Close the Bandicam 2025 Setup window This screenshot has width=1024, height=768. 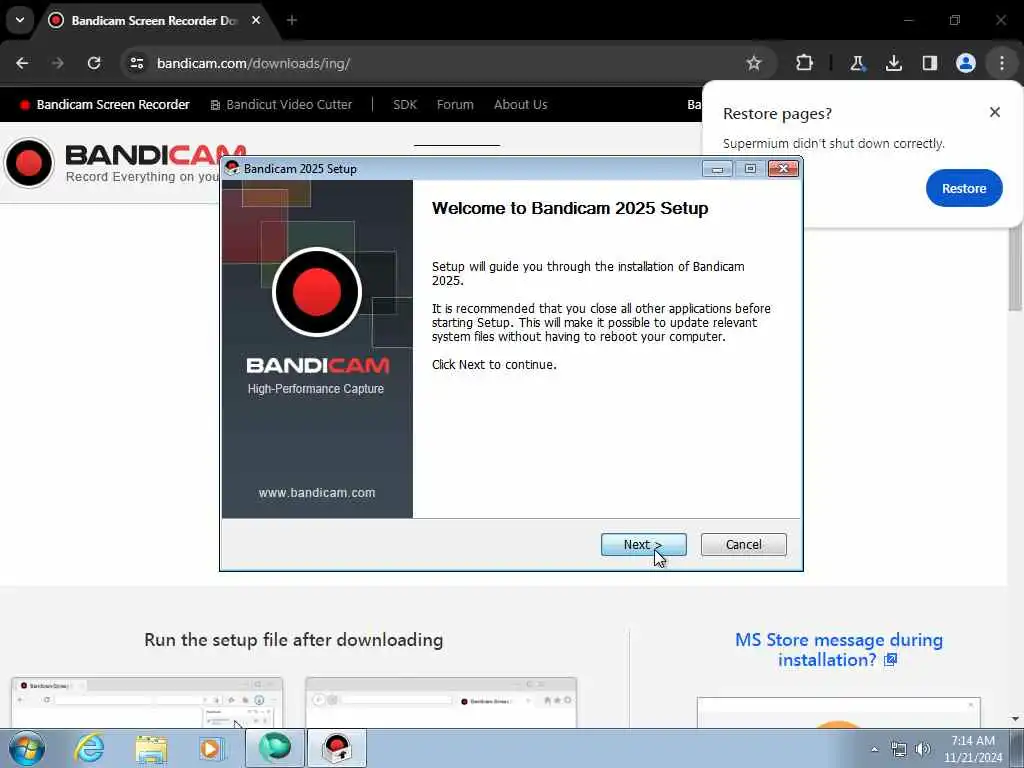pyautogui.click(x=783, y=169)
